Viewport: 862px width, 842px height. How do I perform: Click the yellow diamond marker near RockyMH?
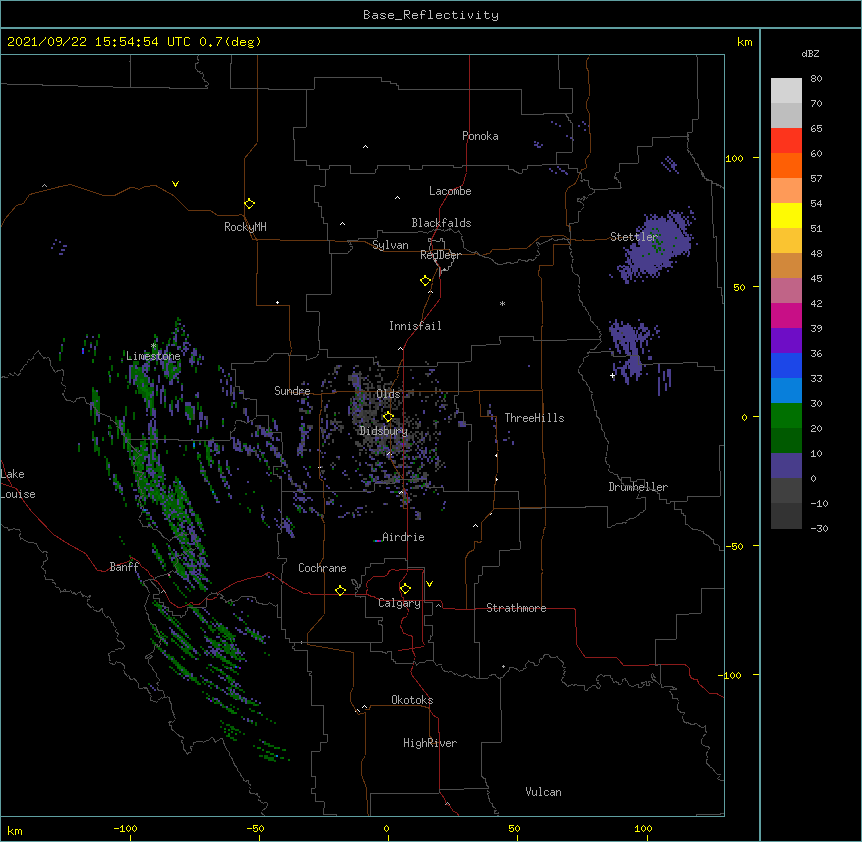pyautogui.click(x=249, y=203)
